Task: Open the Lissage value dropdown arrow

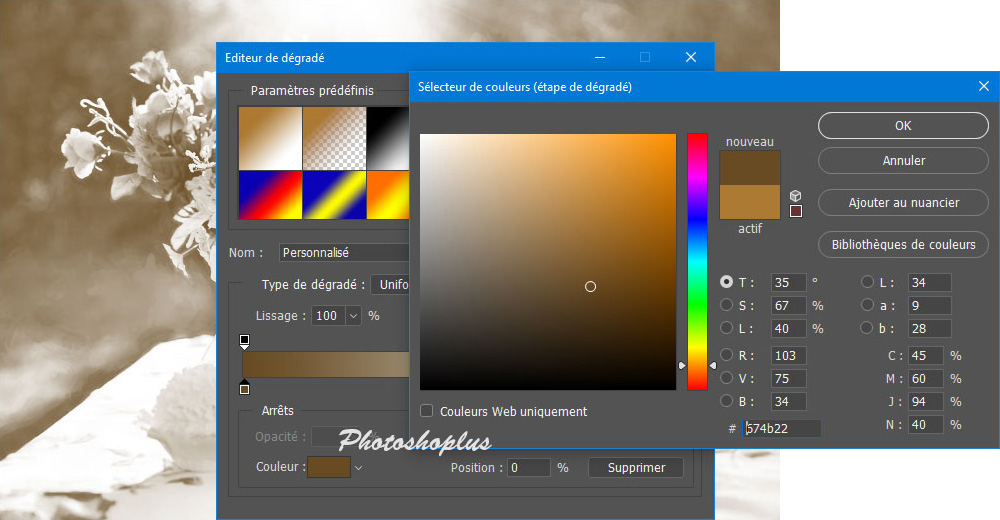Action: 353,316
